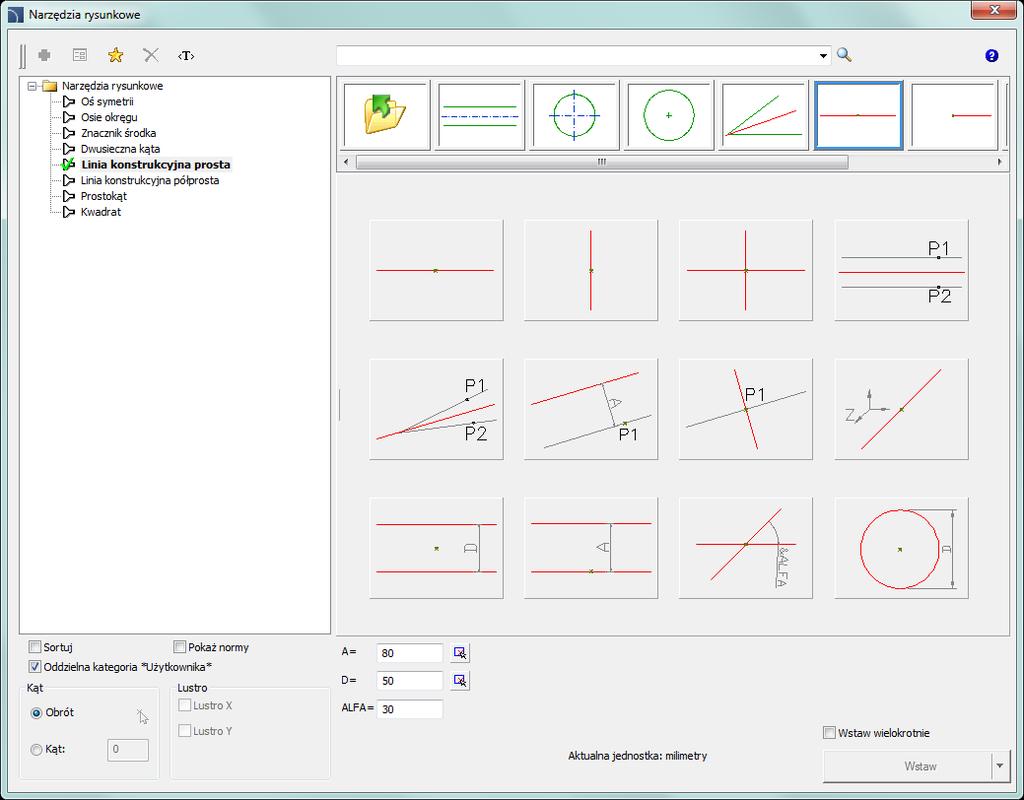Select Linia konstrukcyjna prosta tree item
1024x800 pixels.
point(155,165)
